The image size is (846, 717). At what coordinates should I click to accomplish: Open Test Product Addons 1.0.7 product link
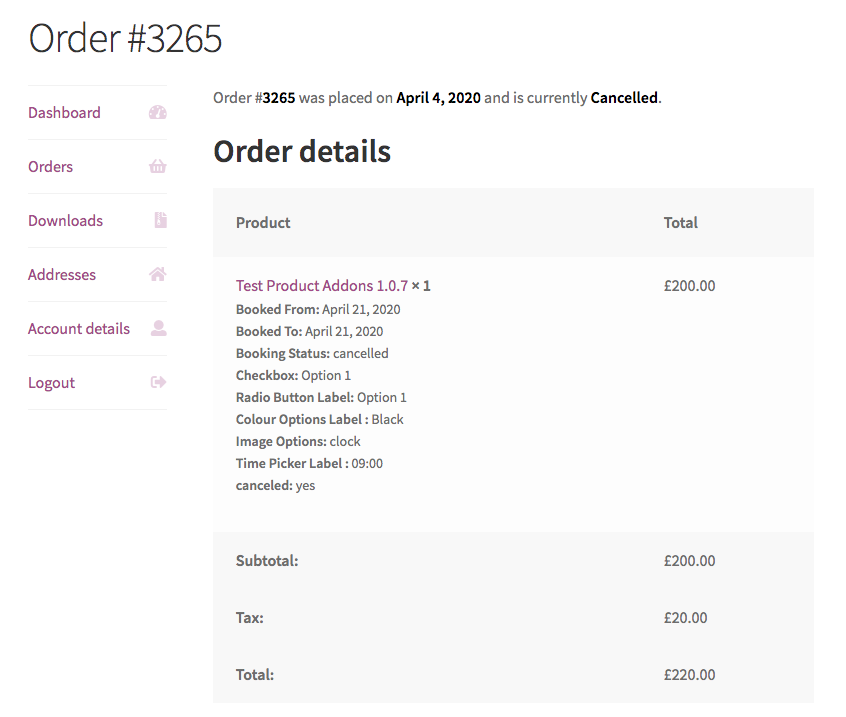322,285
